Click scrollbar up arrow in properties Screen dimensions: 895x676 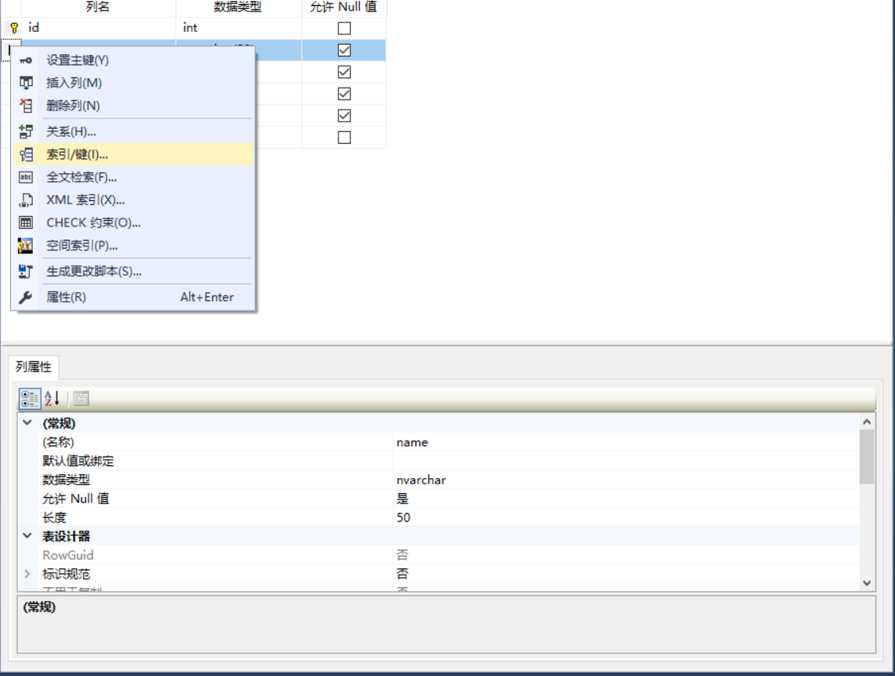[866, 422]
